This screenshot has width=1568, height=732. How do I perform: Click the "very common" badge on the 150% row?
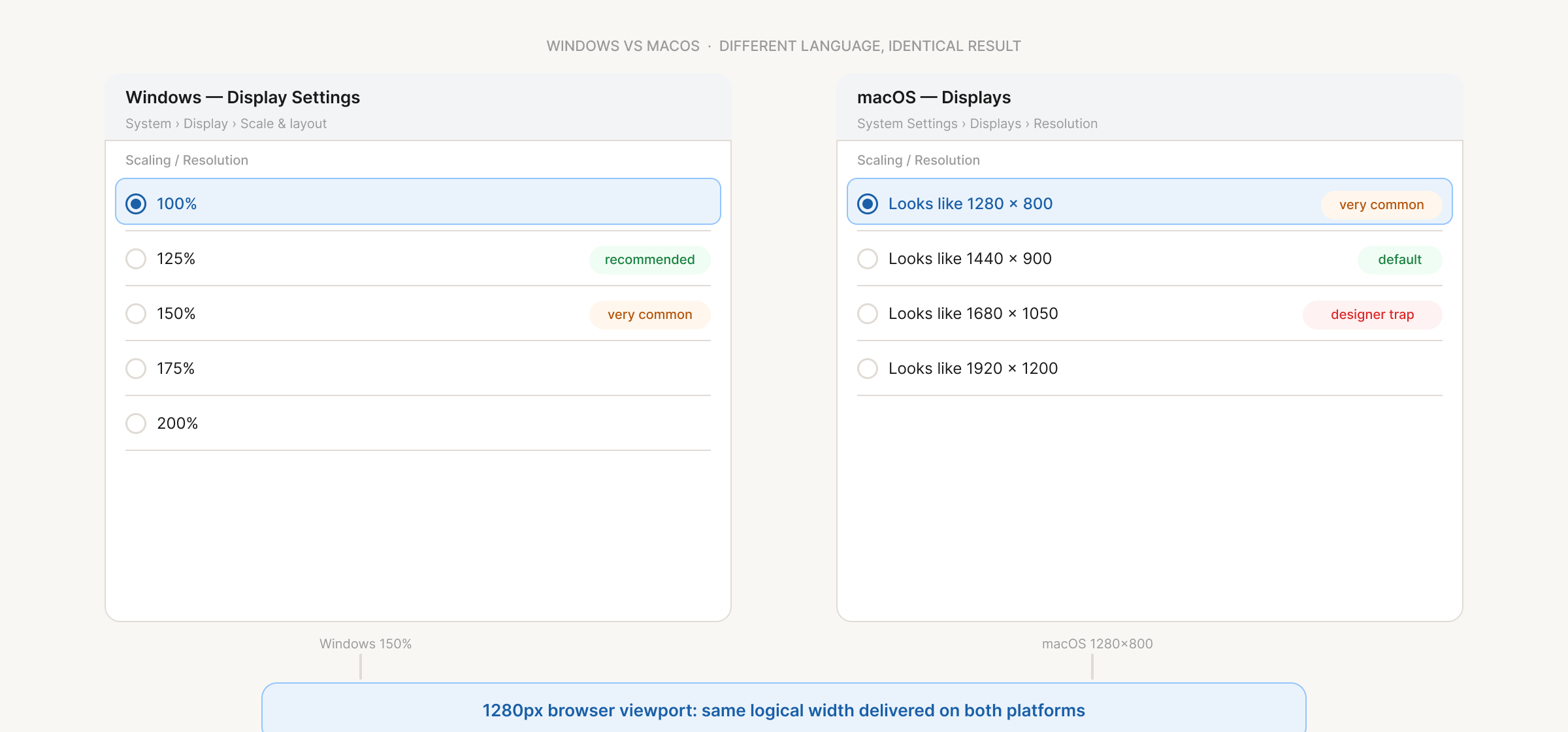649,314
